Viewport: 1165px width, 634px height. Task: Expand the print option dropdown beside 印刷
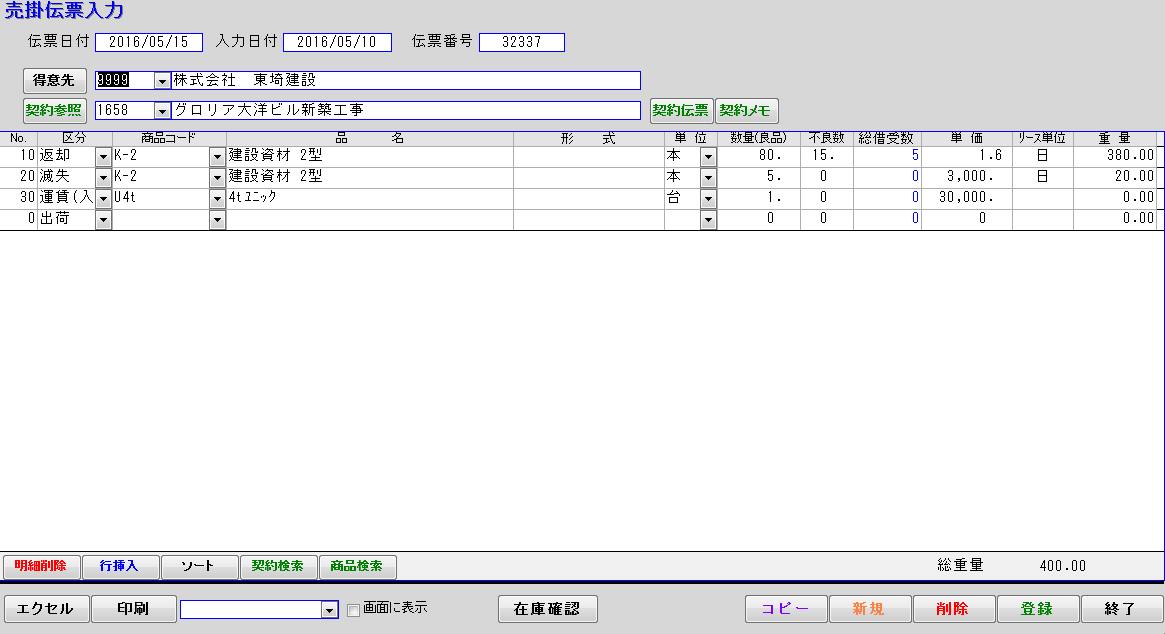(x=329, y=610)
